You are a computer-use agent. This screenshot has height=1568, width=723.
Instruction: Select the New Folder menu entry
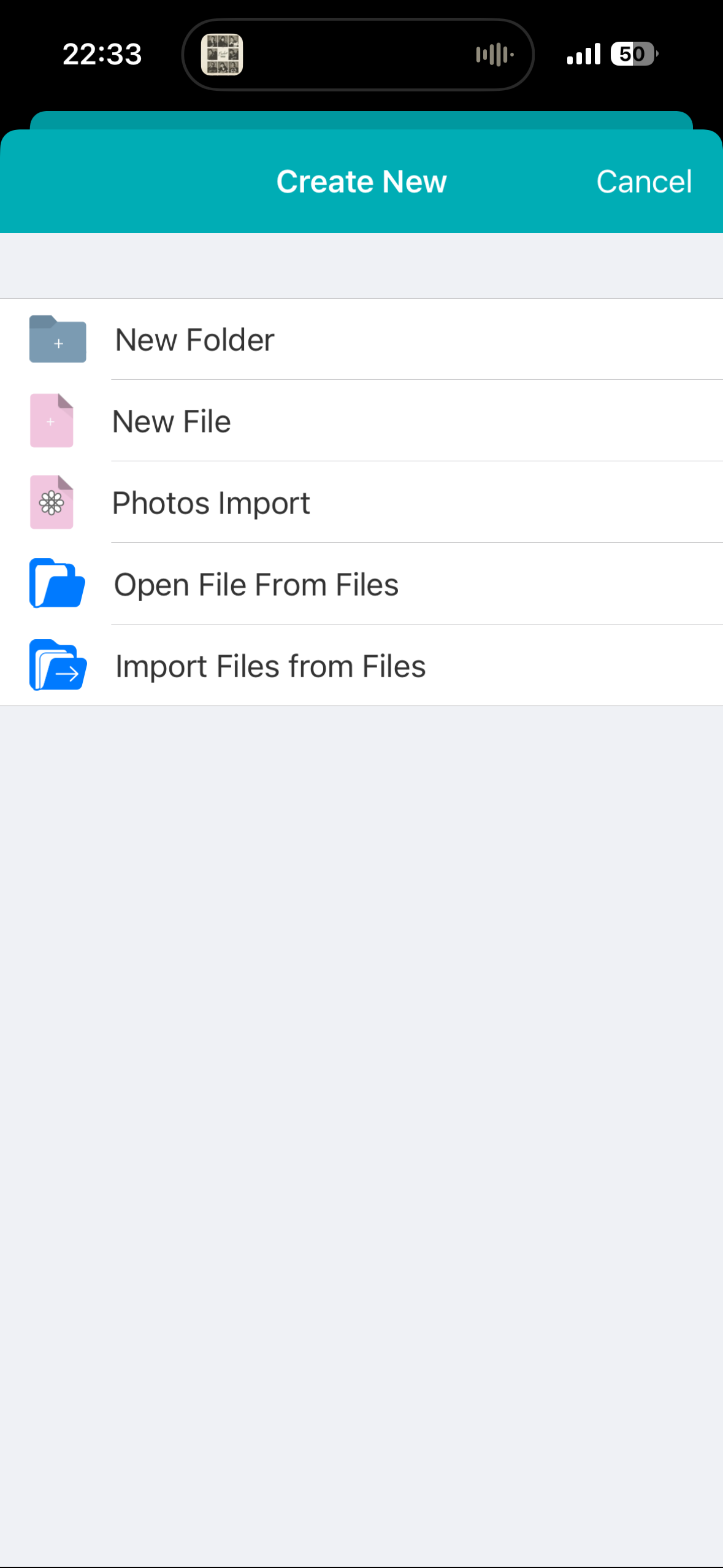(195, 340)
